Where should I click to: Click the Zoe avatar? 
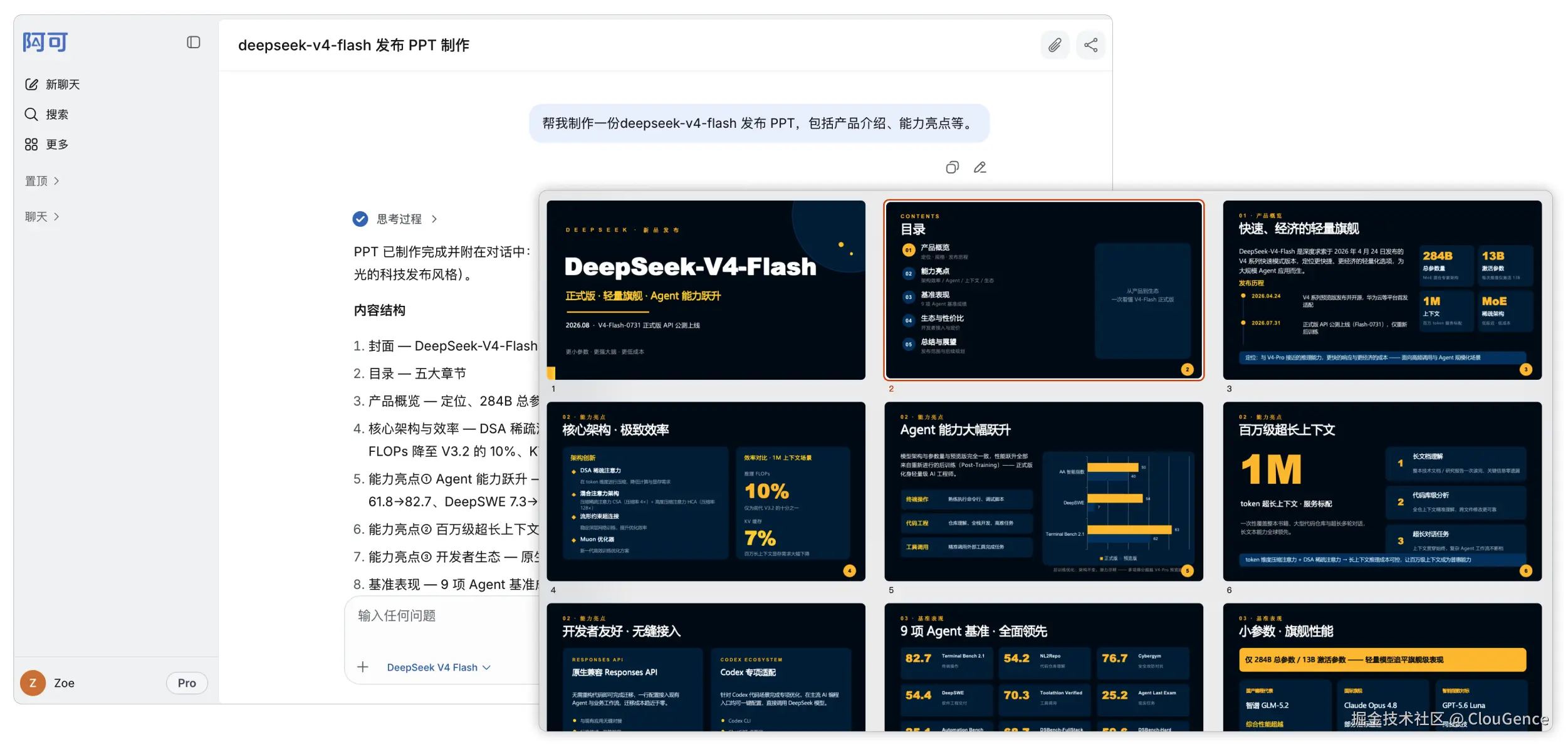pyautogui.click(x=33, y=683)
